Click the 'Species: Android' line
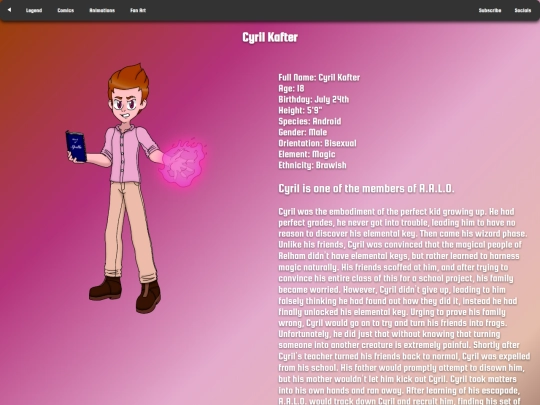The height and width of the screenshot is (405, 540). (310, 121)
